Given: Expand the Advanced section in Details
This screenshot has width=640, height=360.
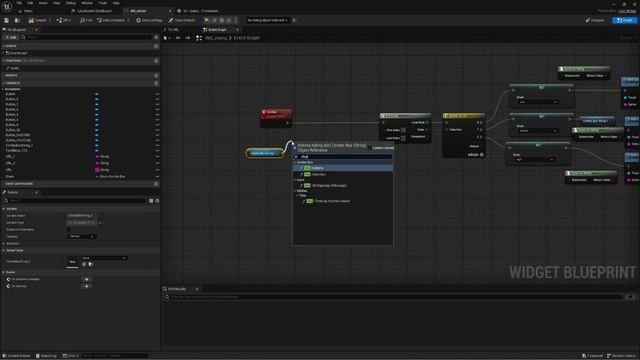Looking at the screenshot, I should (4, 244).
